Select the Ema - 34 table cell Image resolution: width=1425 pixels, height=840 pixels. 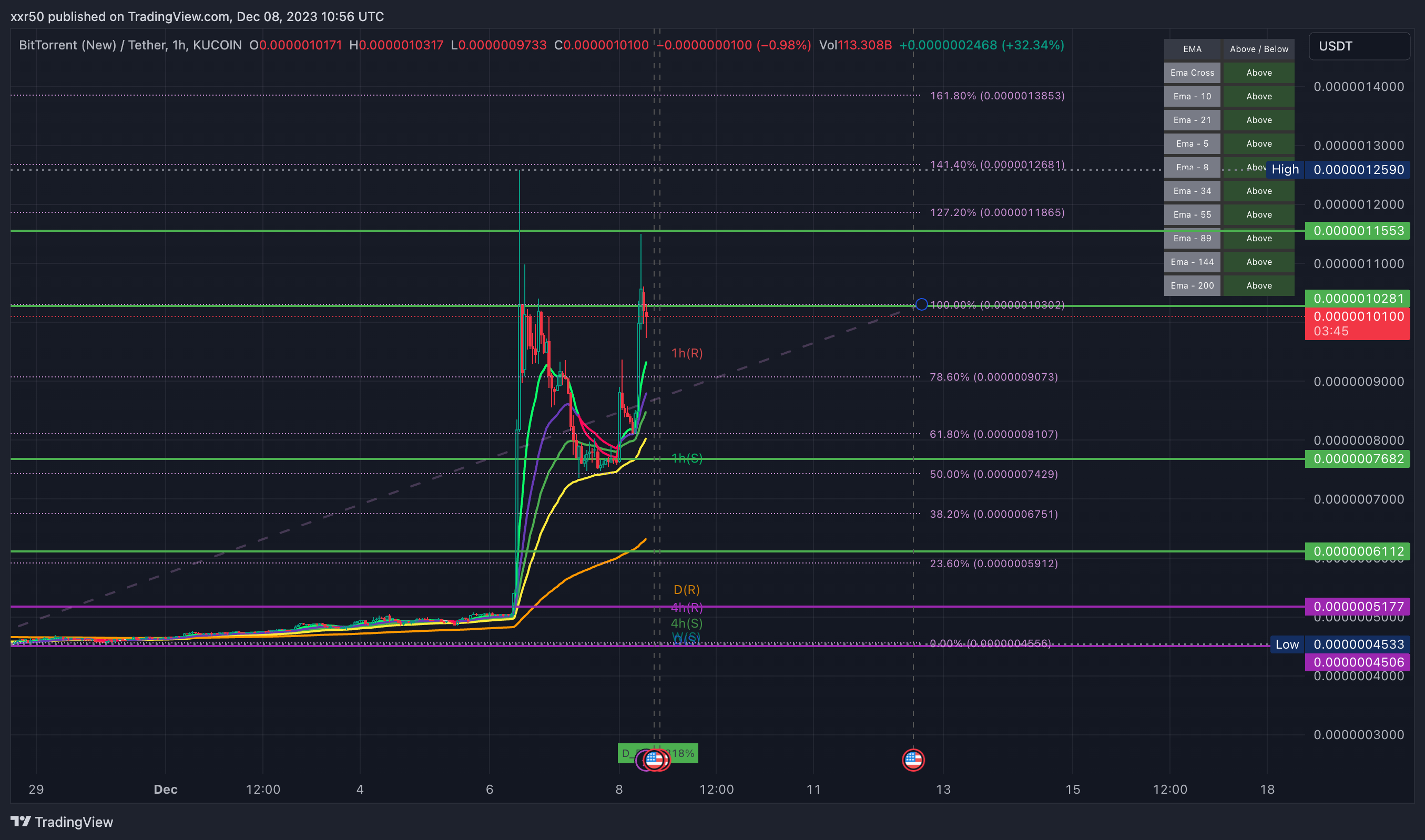pyautogui.click(x=1192, y=191)
